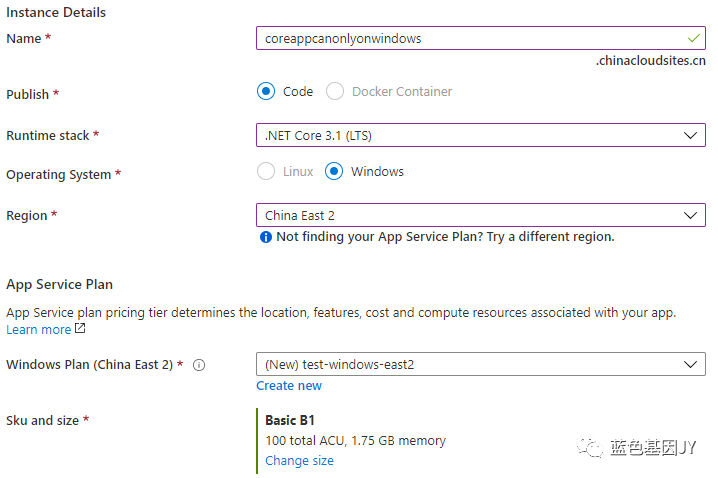
Task: Click the Basic B1 sku label
Action: pyautogui.click(x=290, y=419)
